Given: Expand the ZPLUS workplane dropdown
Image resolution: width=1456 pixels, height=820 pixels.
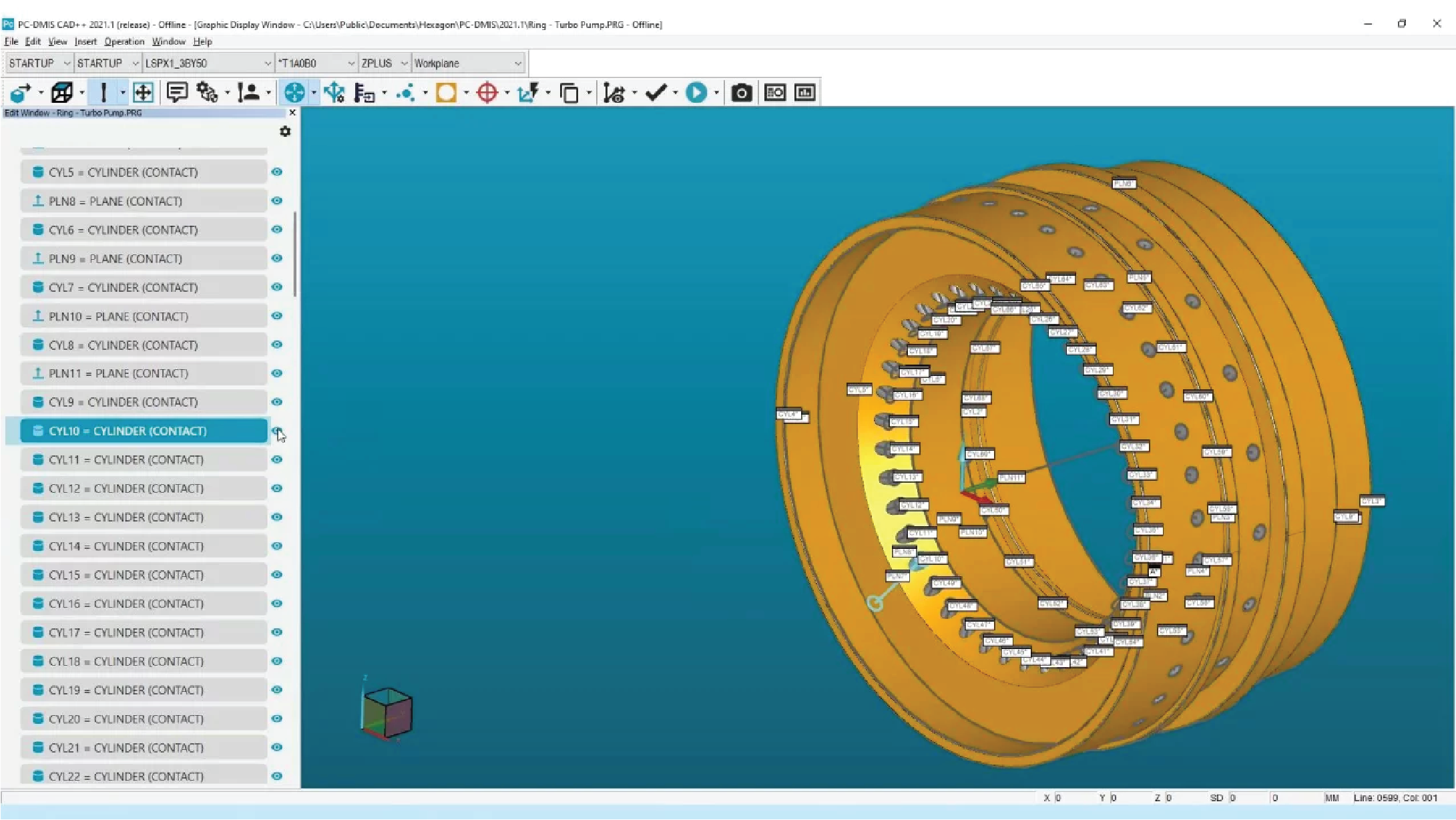Looking at the screenshot, I should 404,63.
